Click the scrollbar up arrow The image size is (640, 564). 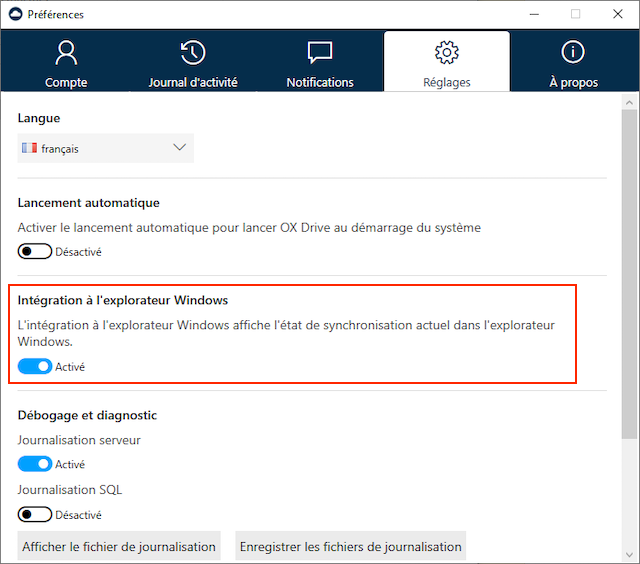tap(629, 102)
